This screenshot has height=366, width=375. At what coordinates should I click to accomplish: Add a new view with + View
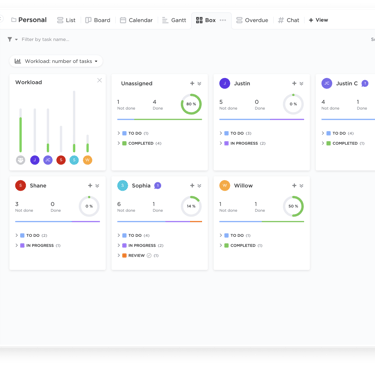(x=318, y=20)
